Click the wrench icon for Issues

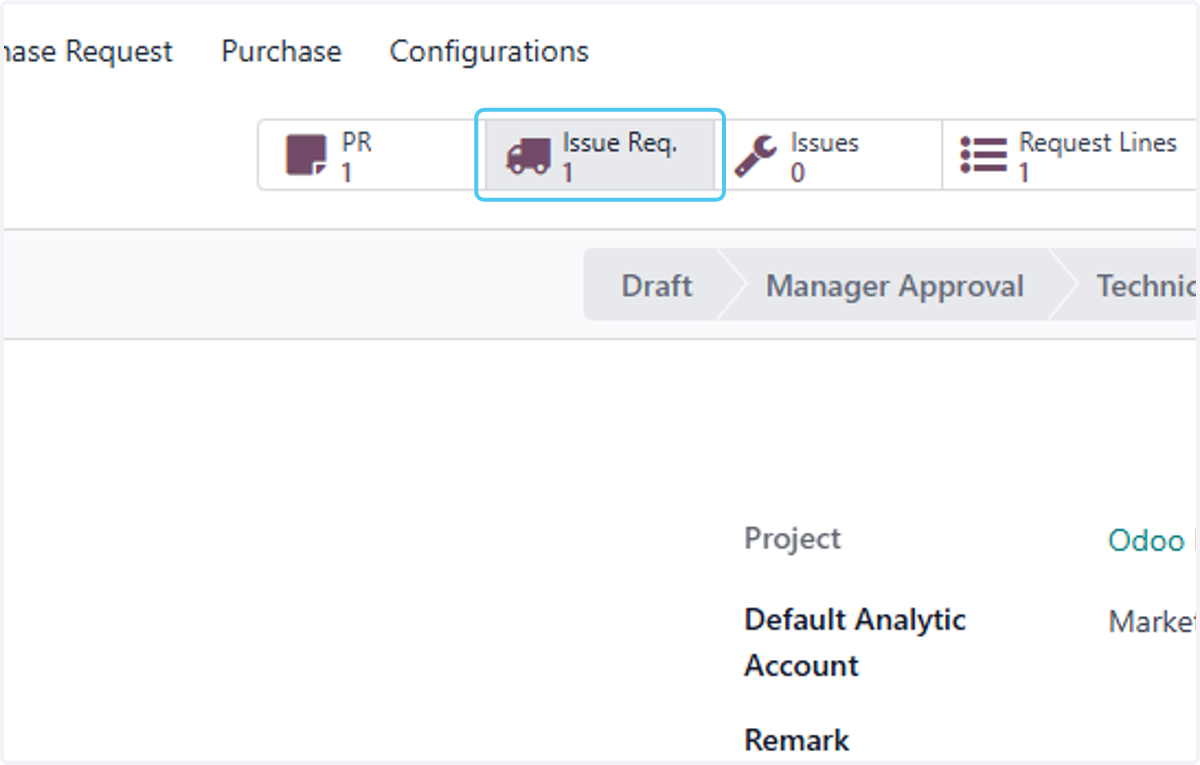point(755,157)
